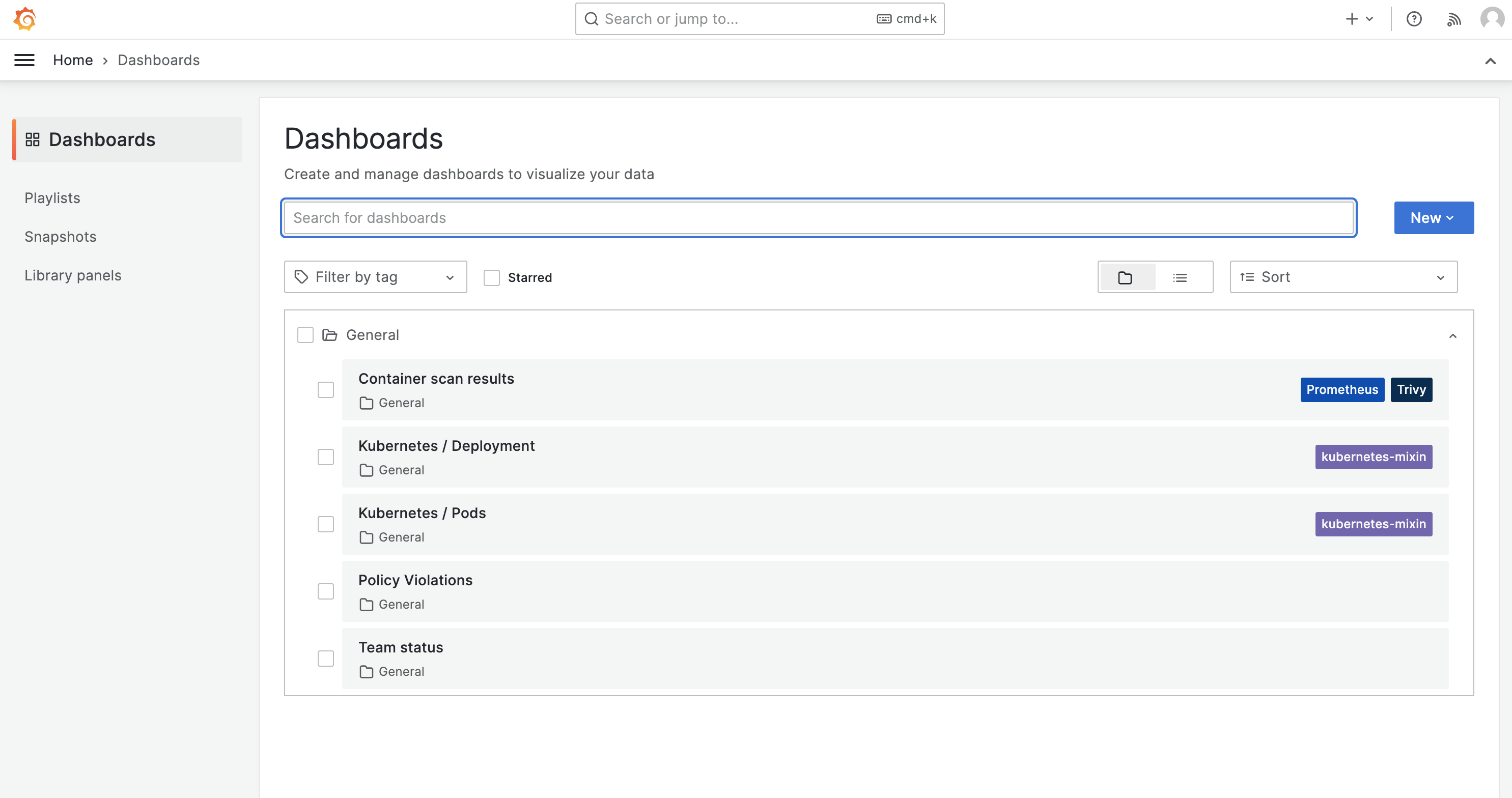Open the Sort dropdown
The height and width of the screenshot is (798, 1512).
tap(1343, 277)
